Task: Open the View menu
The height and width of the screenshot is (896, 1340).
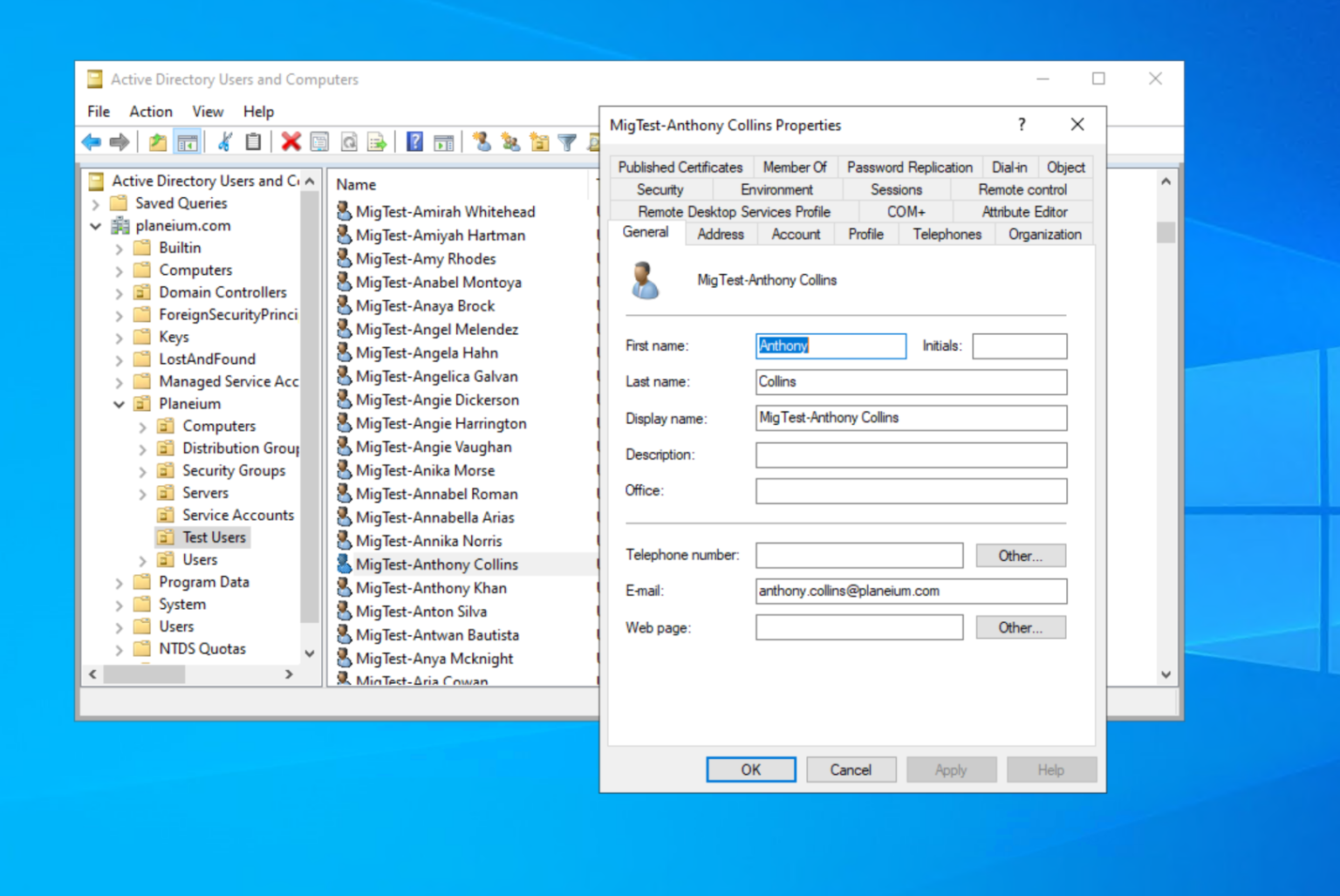Action: pos(208,112)
